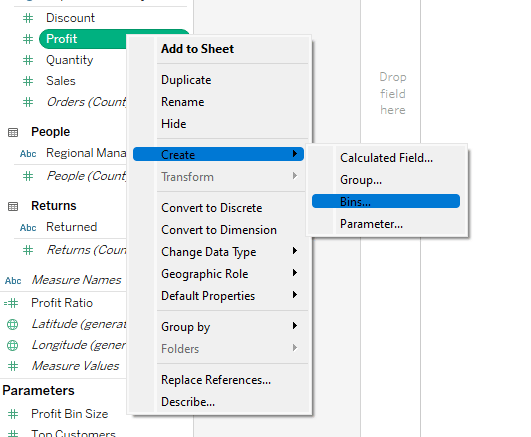Select the Sales measure field
The height and width of the screenshot is (437, 531).
pos(61,81)
